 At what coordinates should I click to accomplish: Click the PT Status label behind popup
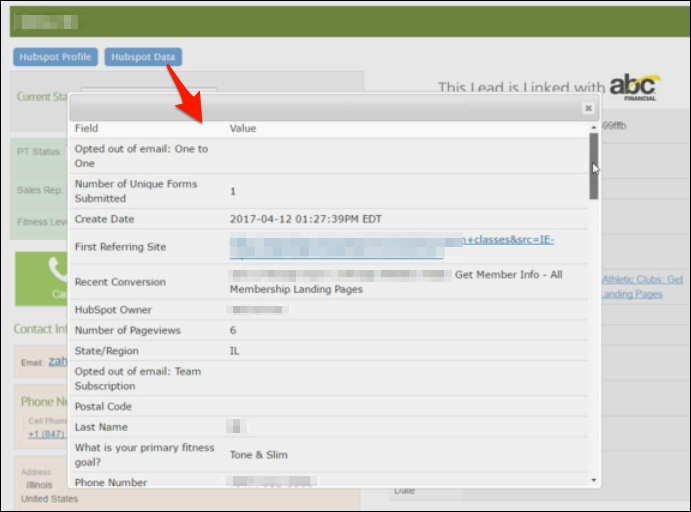click(x=39, y=152)
